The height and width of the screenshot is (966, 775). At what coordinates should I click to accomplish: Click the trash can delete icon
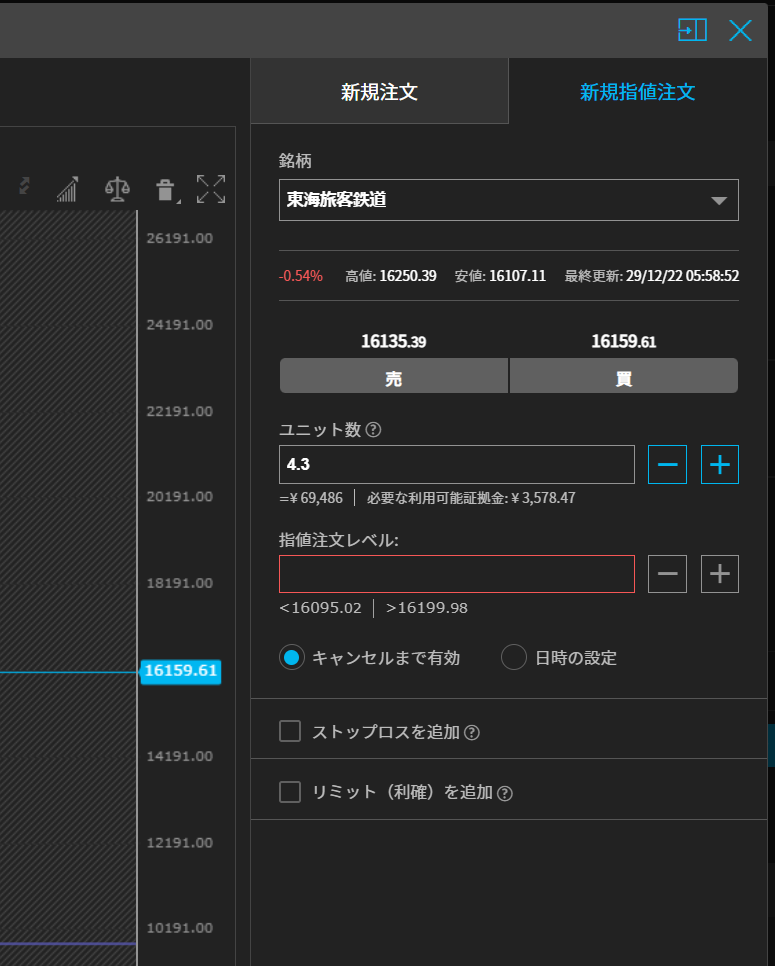165,189
